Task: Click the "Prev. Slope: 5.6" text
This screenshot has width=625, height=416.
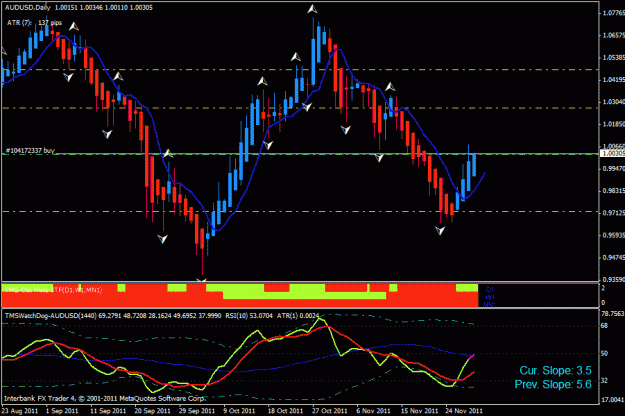Action: [x=553, y=385]
